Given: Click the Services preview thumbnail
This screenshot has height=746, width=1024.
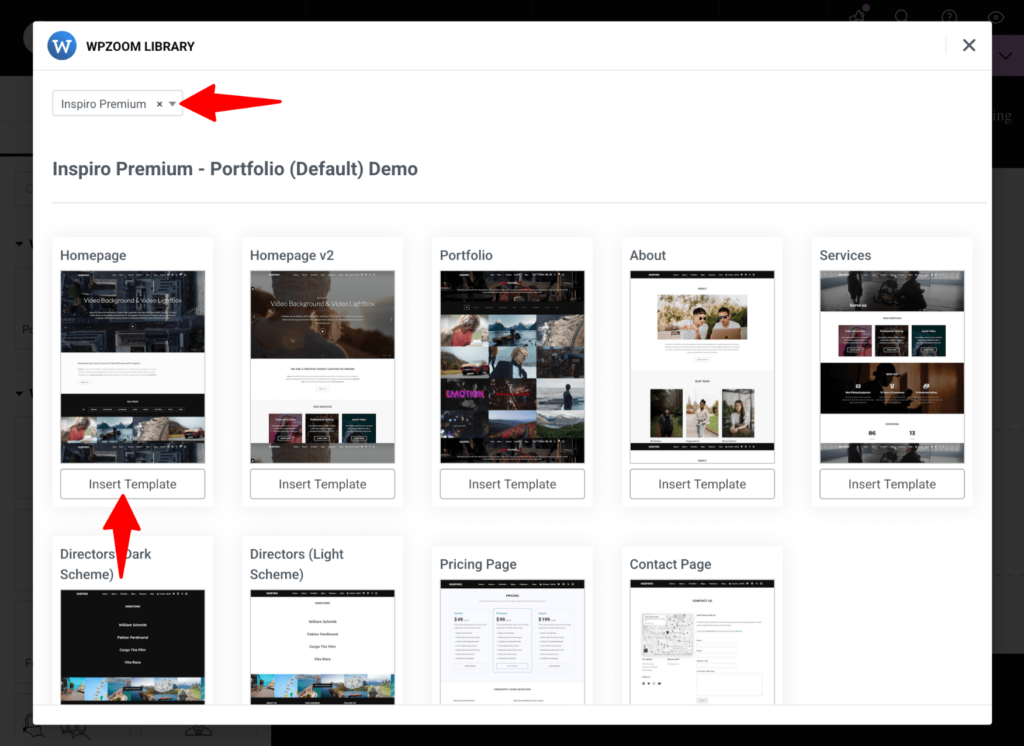Looking at the screenshot, I should [892, 366].
